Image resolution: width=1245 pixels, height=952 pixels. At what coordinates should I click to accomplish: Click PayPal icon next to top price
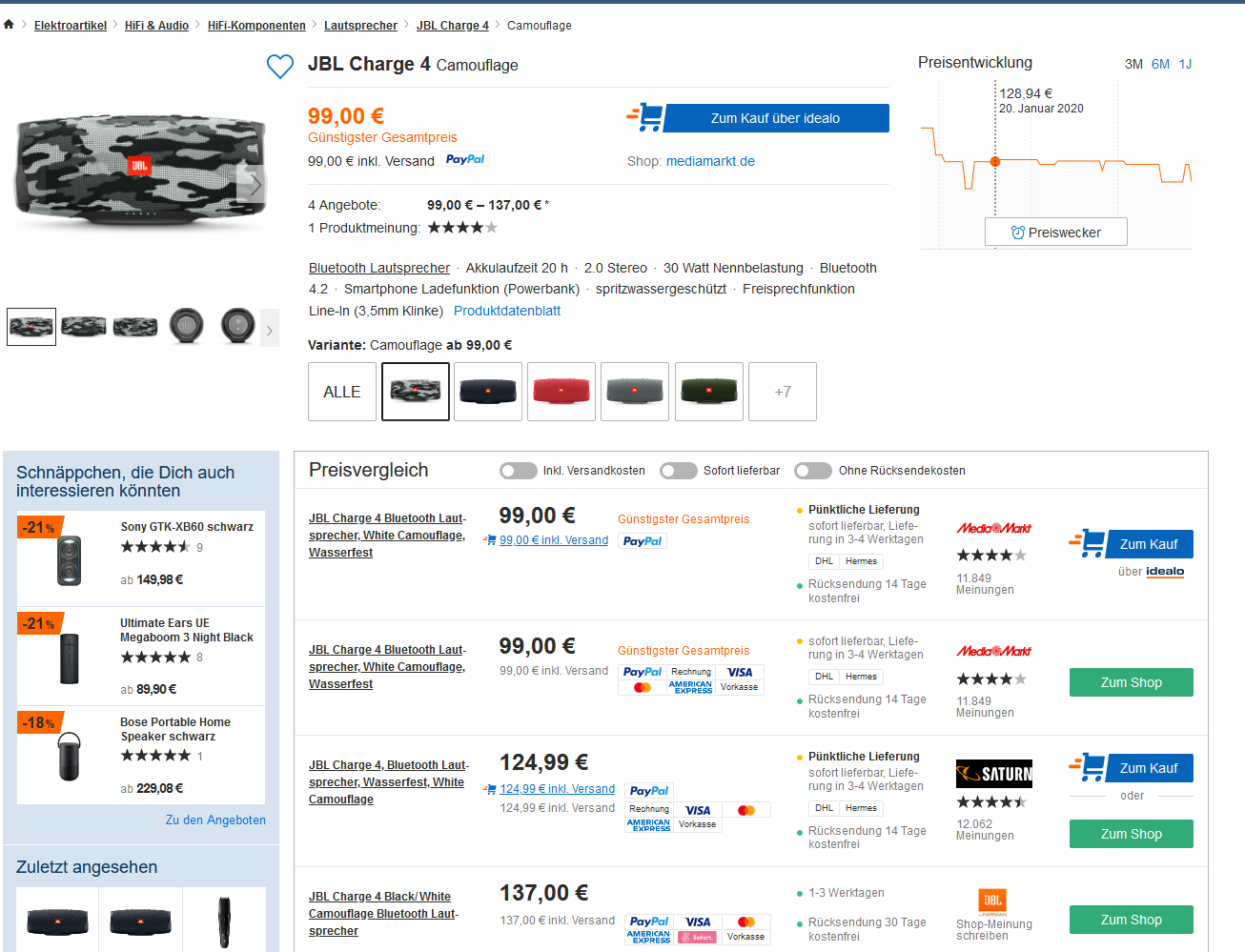(465, 160)
